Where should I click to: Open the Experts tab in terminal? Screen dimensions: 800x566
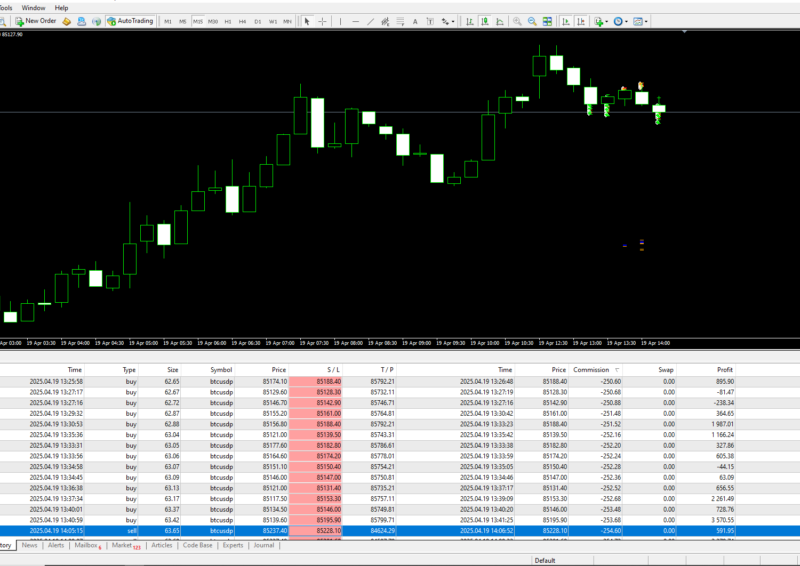point(232,545)
